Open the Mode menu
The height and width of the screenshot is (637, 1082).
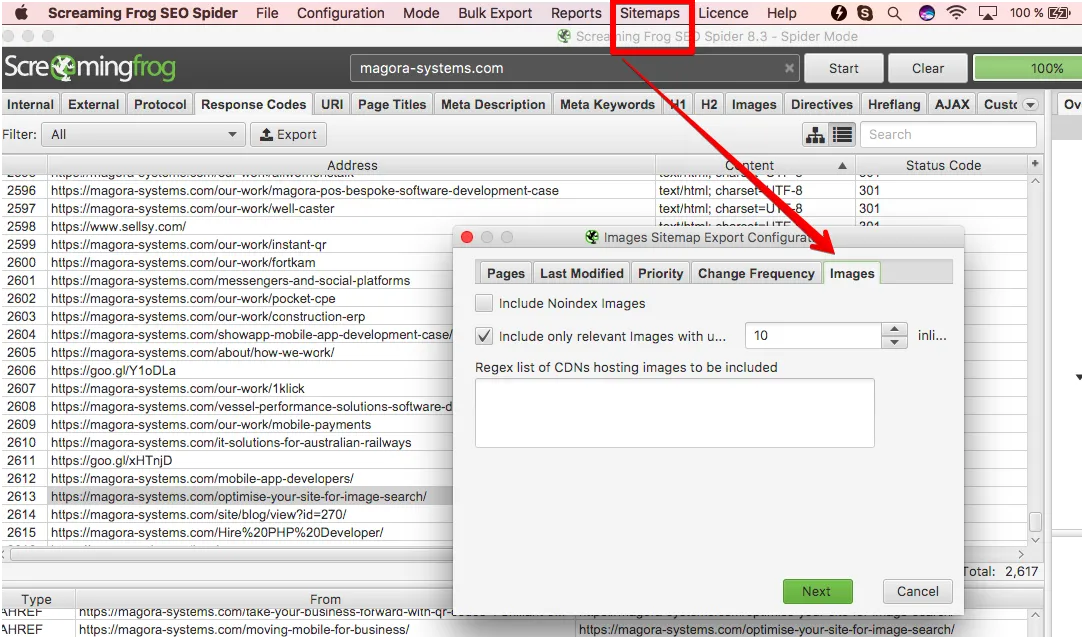(421, 13)
